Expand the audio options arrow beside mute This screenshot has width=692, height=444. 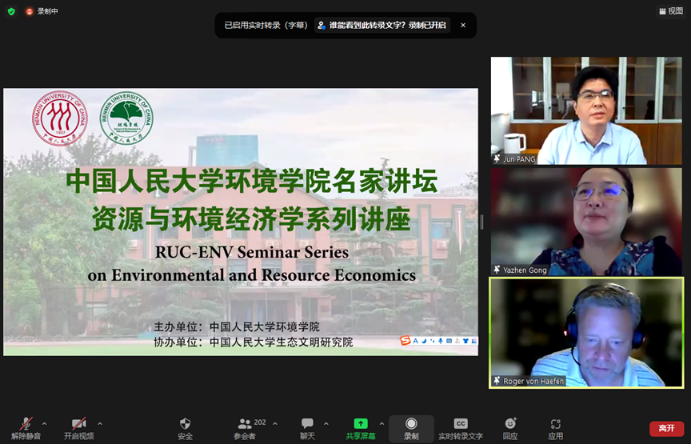46,424
